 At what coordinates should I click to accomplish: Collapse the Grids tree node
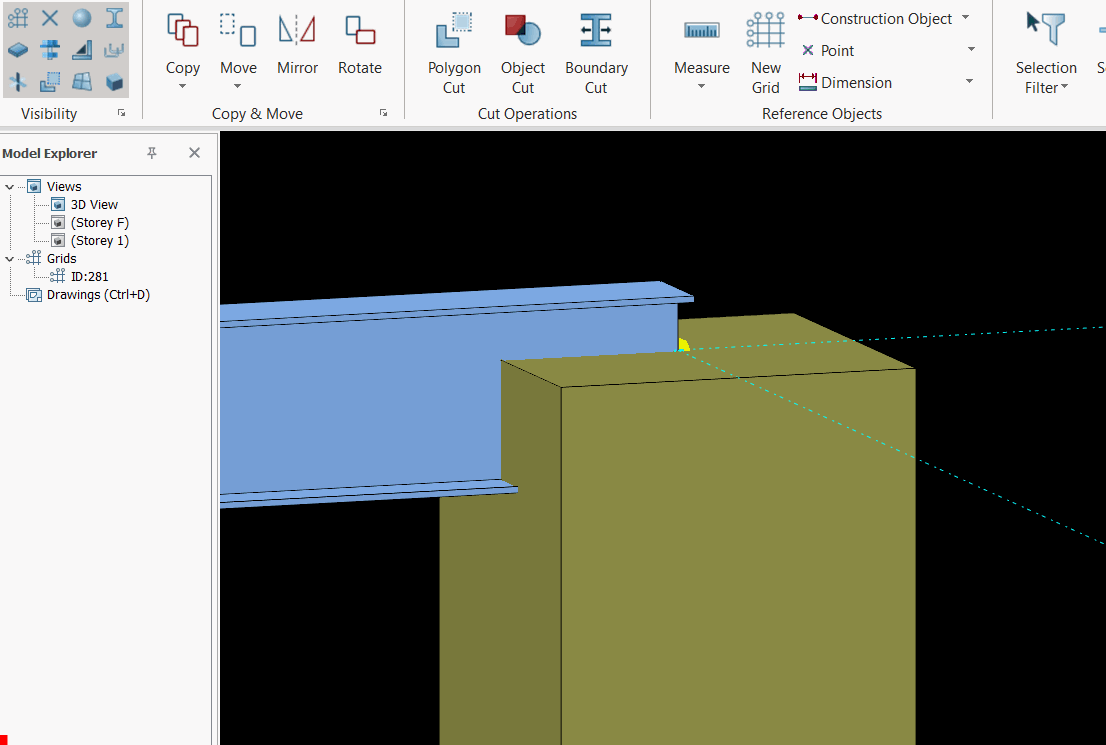pos(10,259)
